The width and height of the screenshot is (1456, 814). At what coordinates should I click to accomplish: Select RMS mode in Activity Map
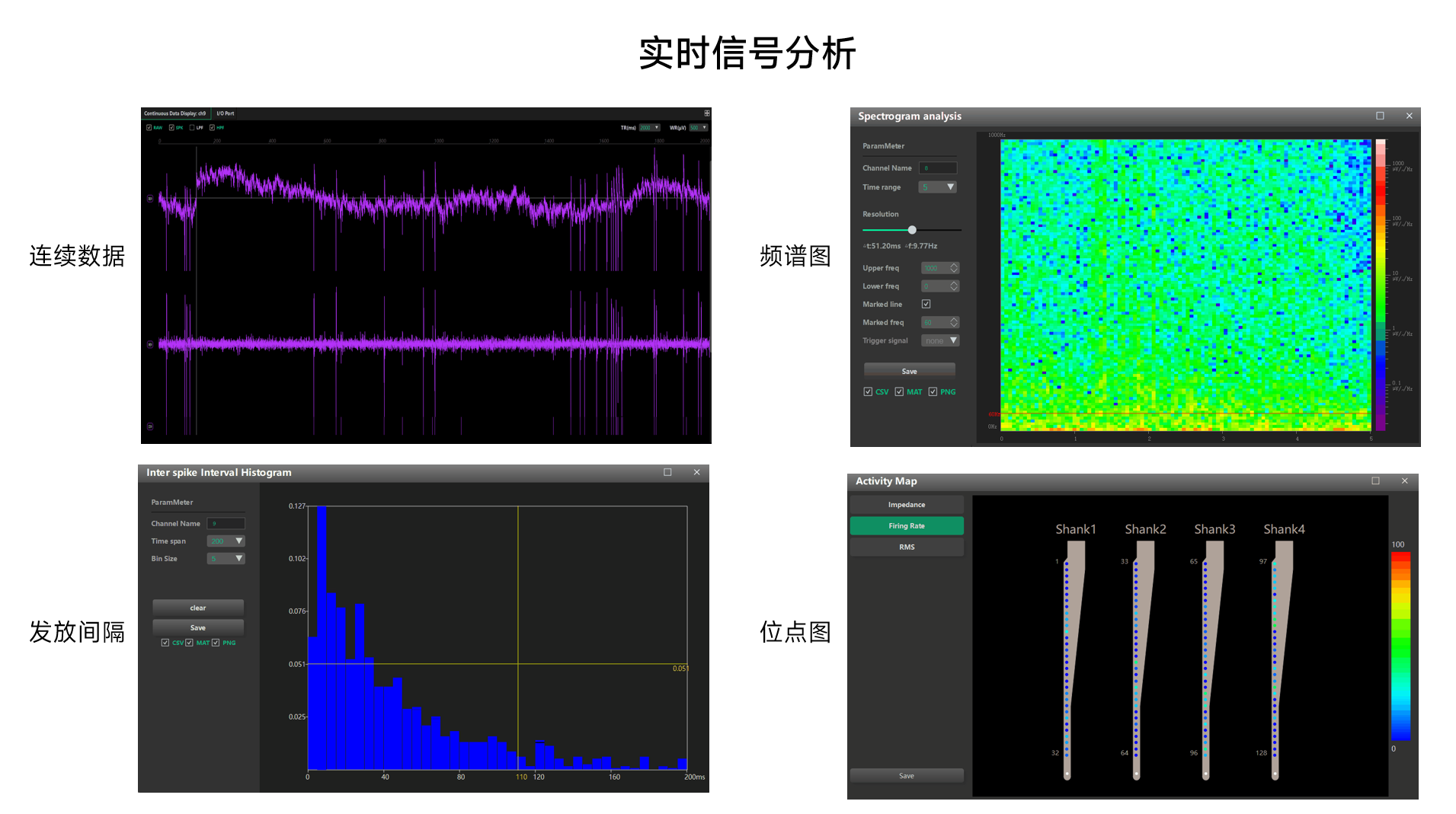point(906,547)
